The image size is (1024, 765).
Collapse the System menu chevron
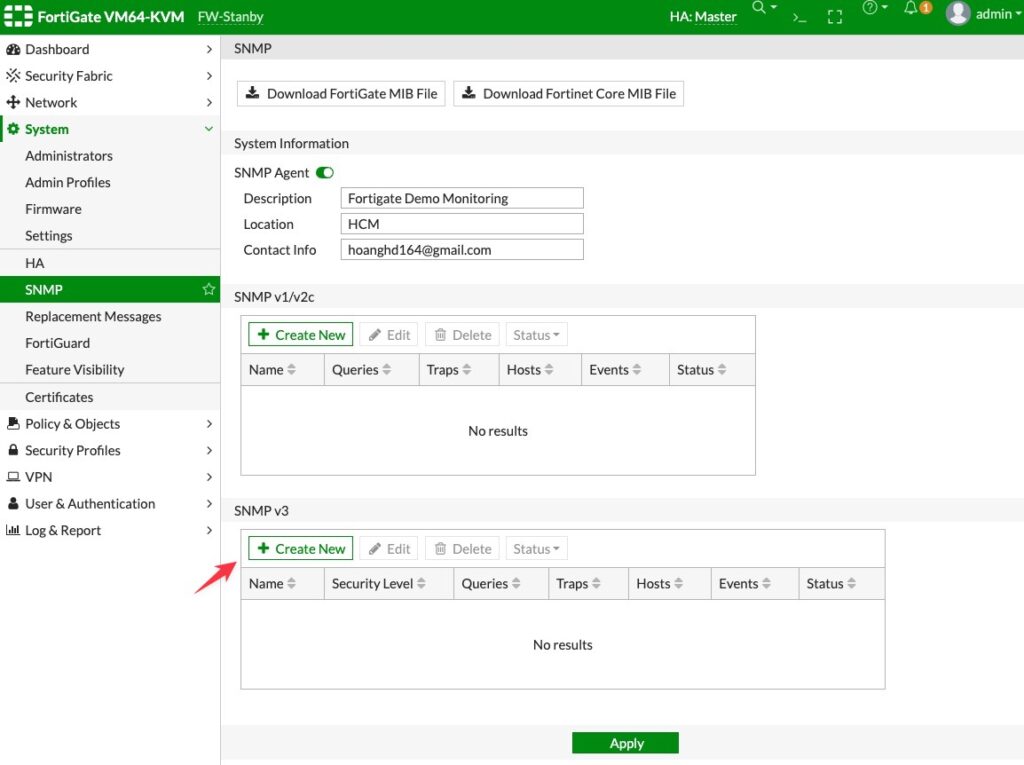tap(209, 129)
